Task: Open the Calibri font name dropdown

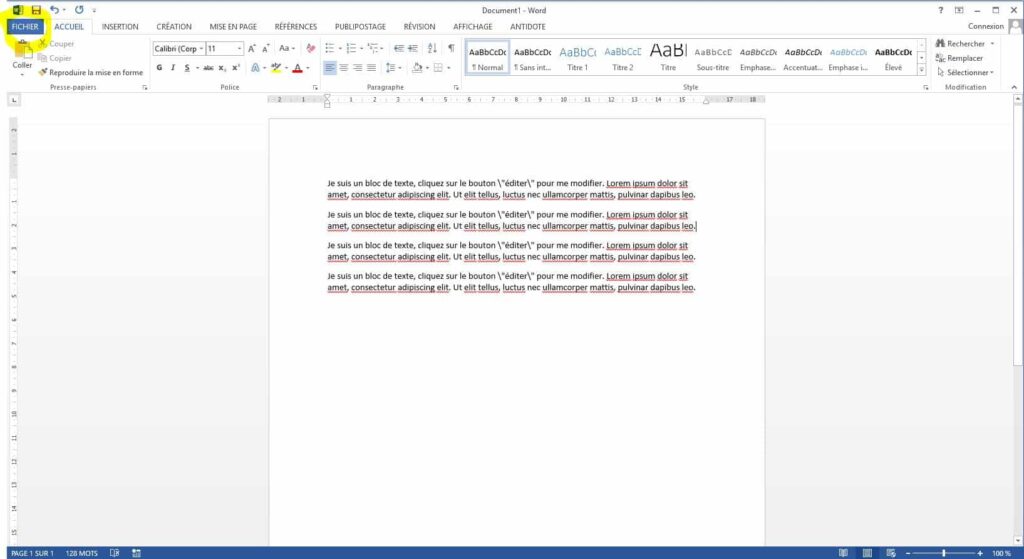Action: [x=201, y=49]
